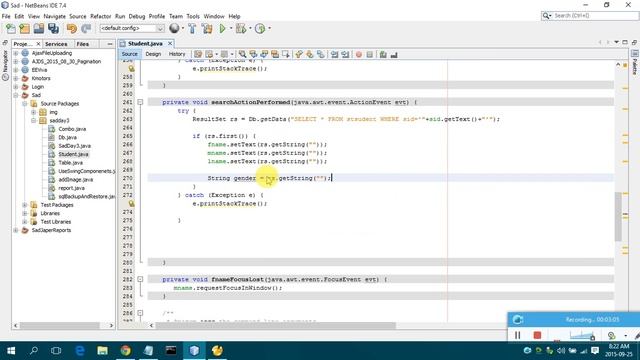Expand the img package node

34,112
